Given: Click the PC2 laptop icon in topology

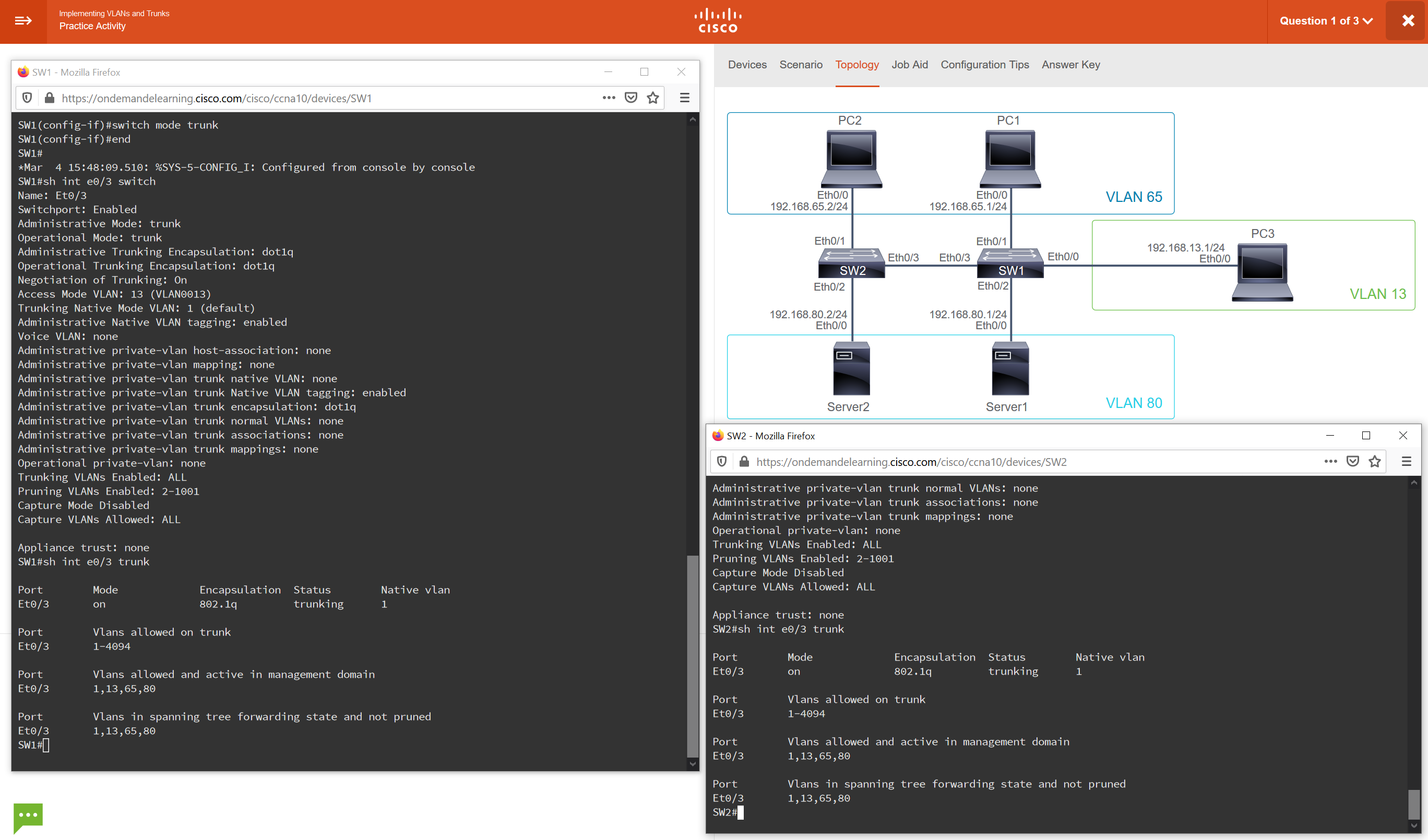Looking at the screenshot, I should click(x=851, y=159).
